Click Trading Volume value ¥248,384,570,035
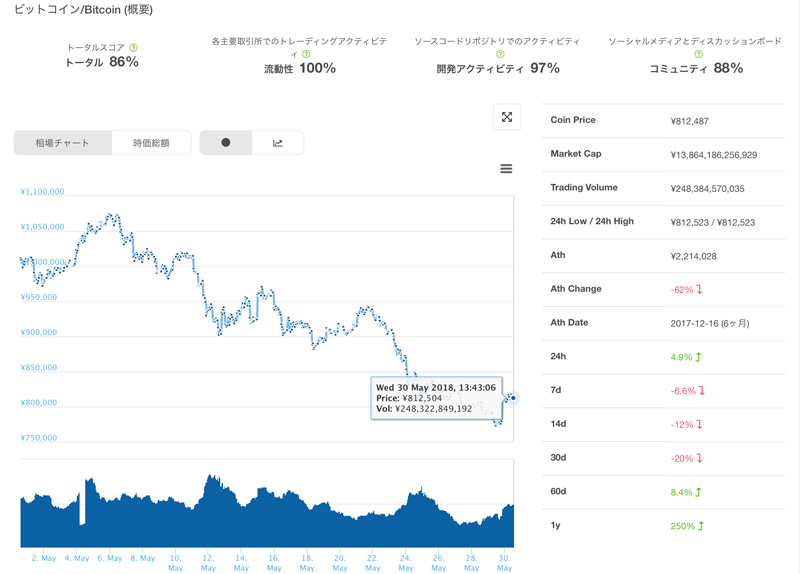This screenshot has width=800, height=574. [707, 188]
